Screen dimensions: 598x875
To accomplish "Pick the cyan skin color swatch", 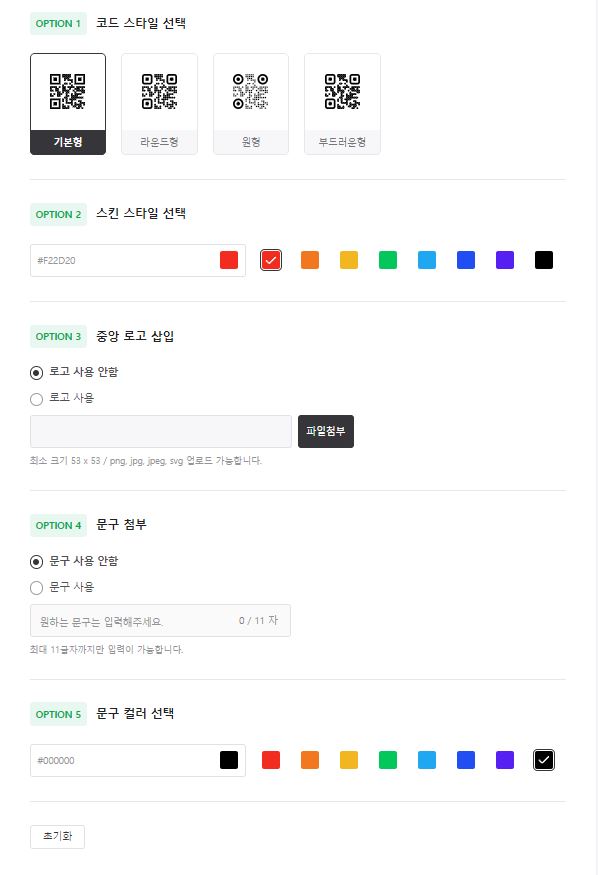I will [x=427, y=260].
